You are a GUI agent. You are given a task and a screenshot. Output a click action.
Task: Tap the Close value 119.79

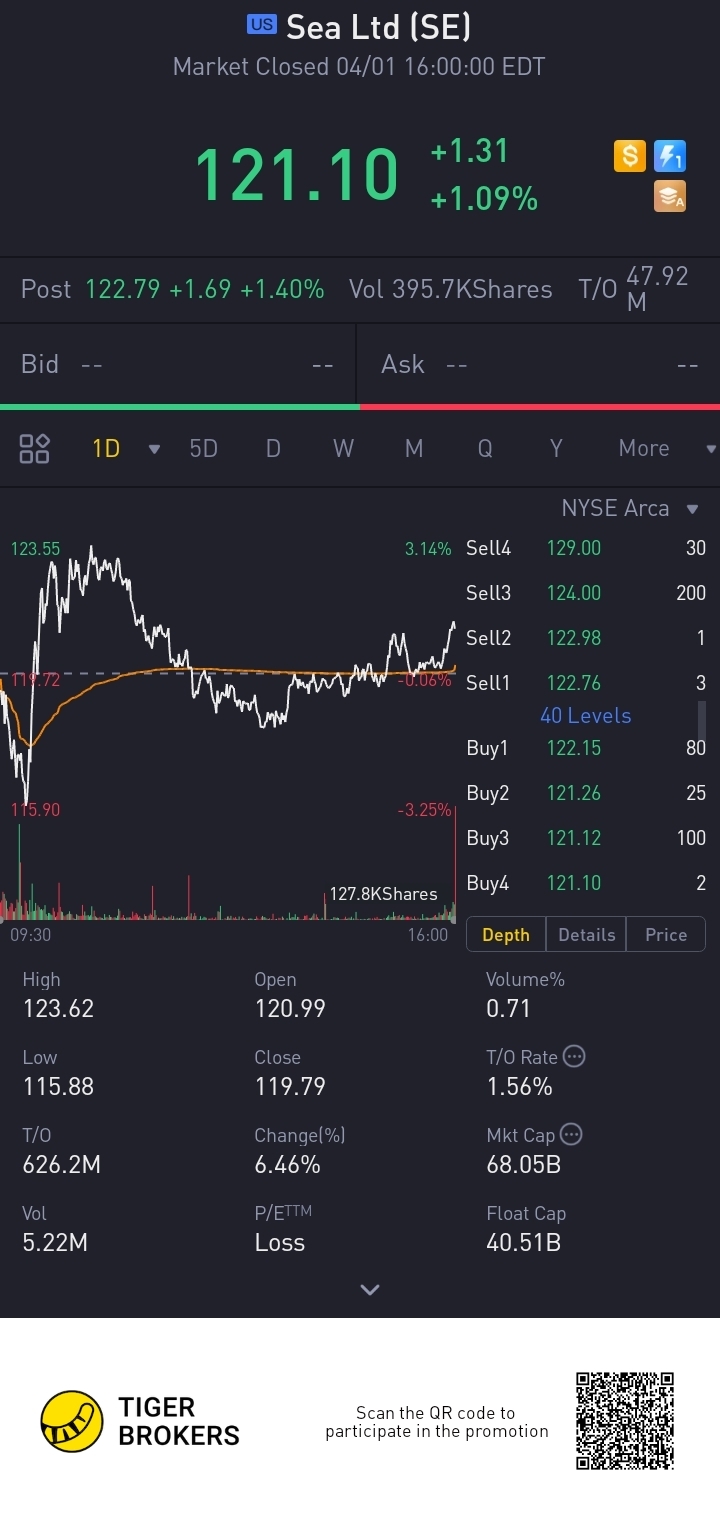pos(290,1086)
